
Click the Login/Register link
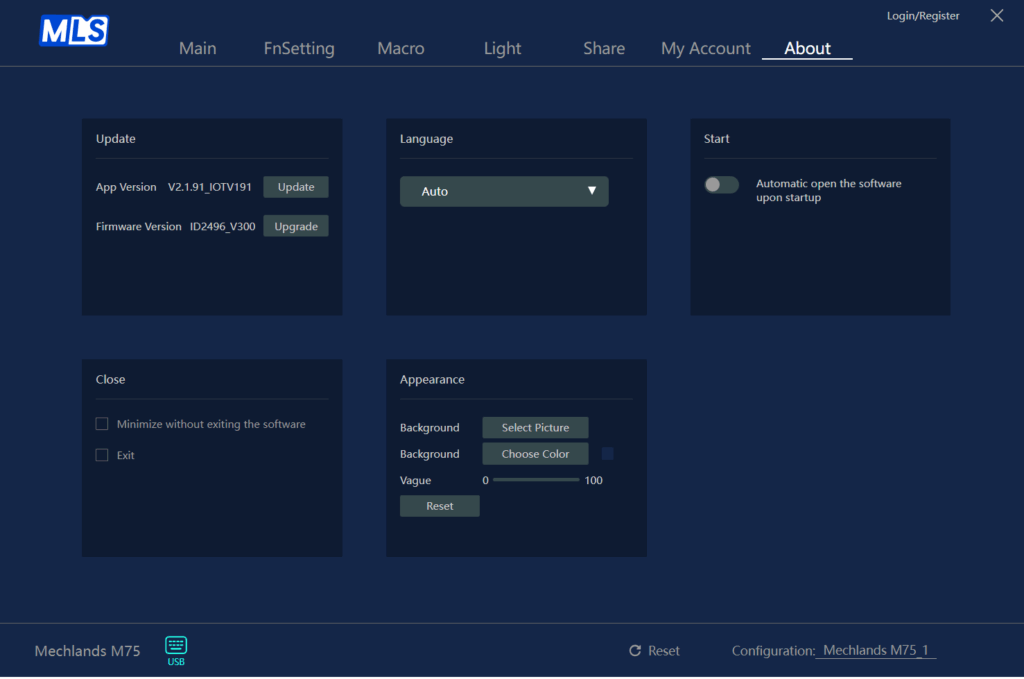pos(923,16)
